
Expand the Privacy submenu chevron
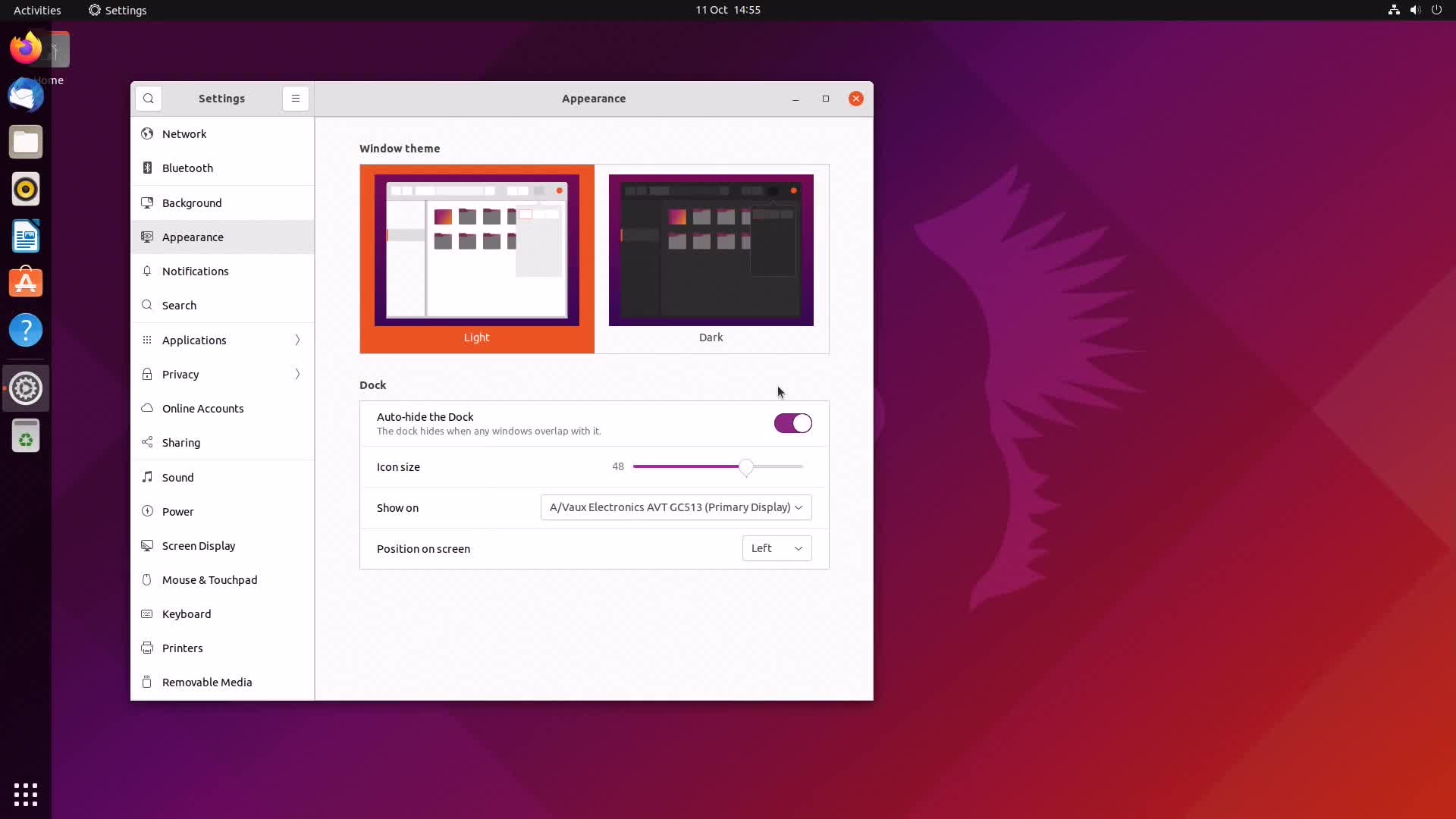[297, 374]
